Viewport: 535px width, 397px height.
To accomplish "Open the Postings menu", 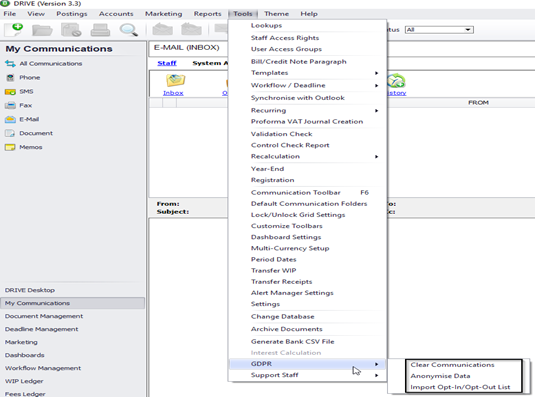I will (x=72, y=14).
